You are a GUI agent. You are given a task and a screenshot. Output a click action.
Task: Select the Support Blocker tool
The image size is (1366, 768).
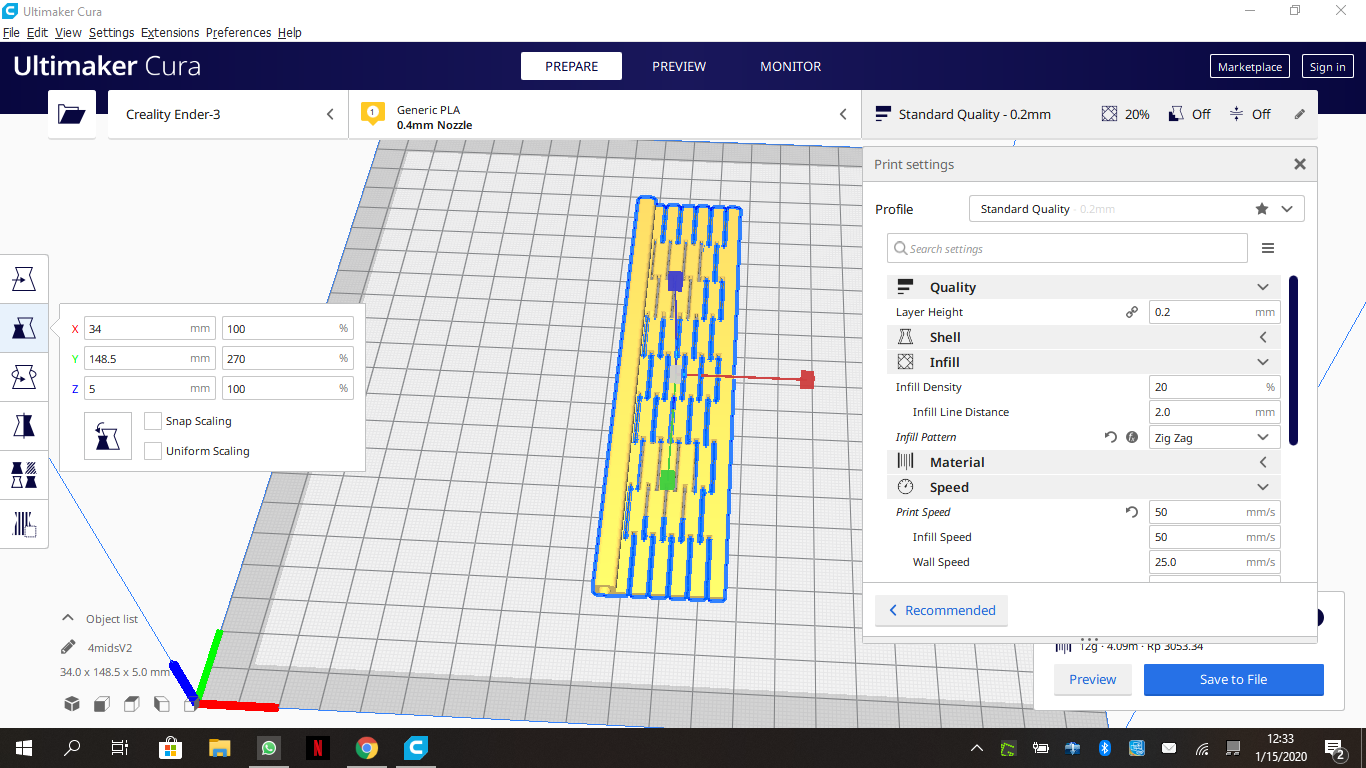click(x=24, y=523)
